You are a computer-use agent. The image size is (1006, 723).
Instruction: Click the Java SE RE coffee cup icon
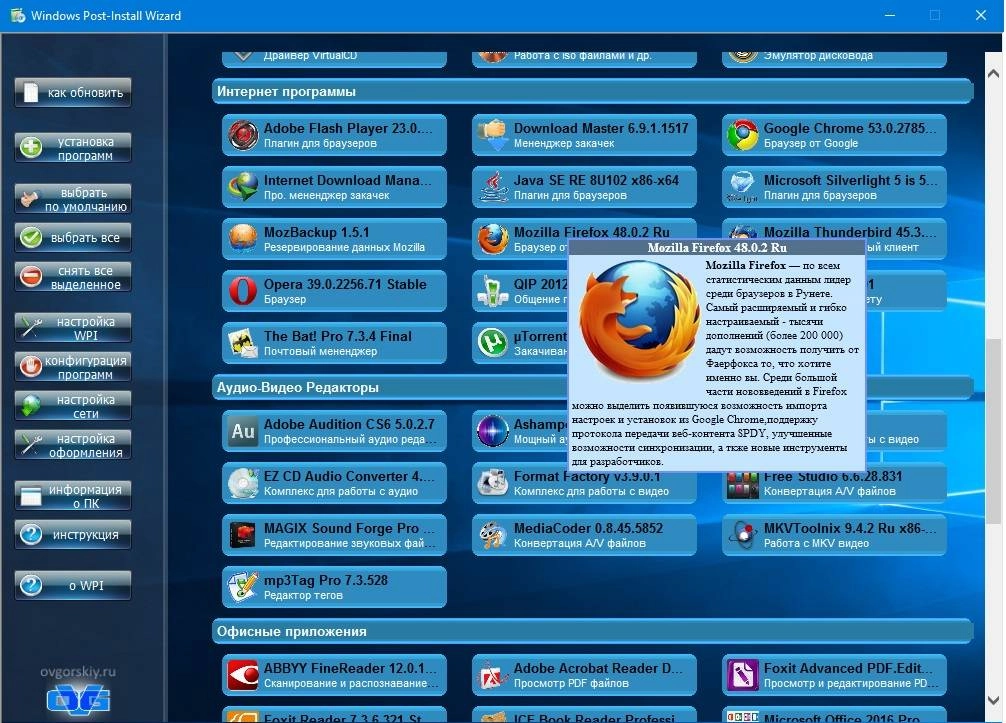point(492,187)
